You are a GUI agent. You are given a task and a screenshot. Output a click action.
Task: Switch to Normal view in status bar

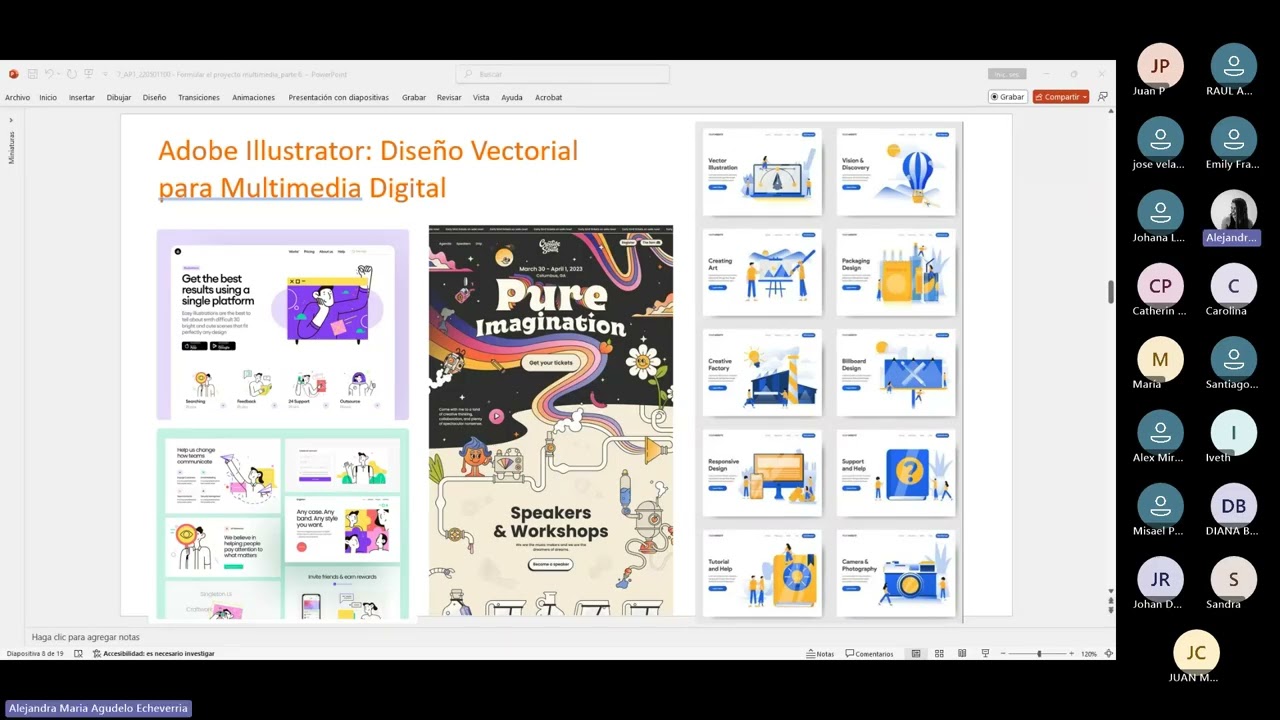[x=915, y=654]
